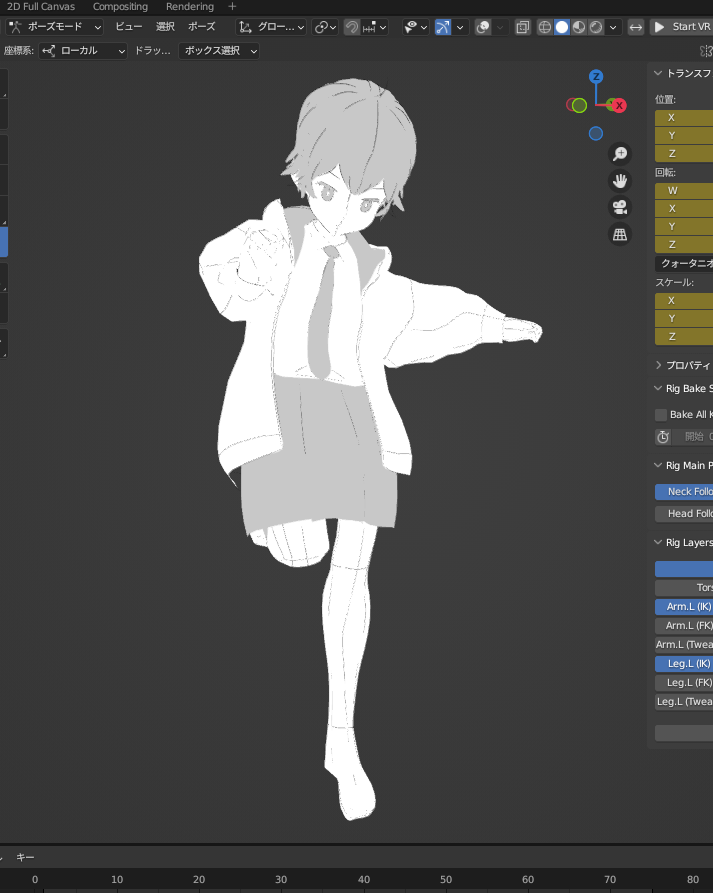Click the green Y circle on navigation gizmo
Screen dimensions: 713x893
click(x=579, y=105)
